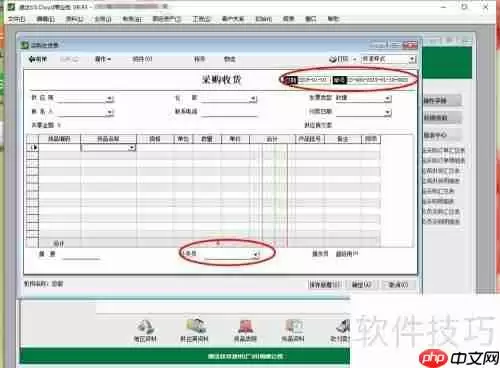This screenshot has width=500, height=368.
Task: Click the printer 打印 icon
Action: point(339,59)
